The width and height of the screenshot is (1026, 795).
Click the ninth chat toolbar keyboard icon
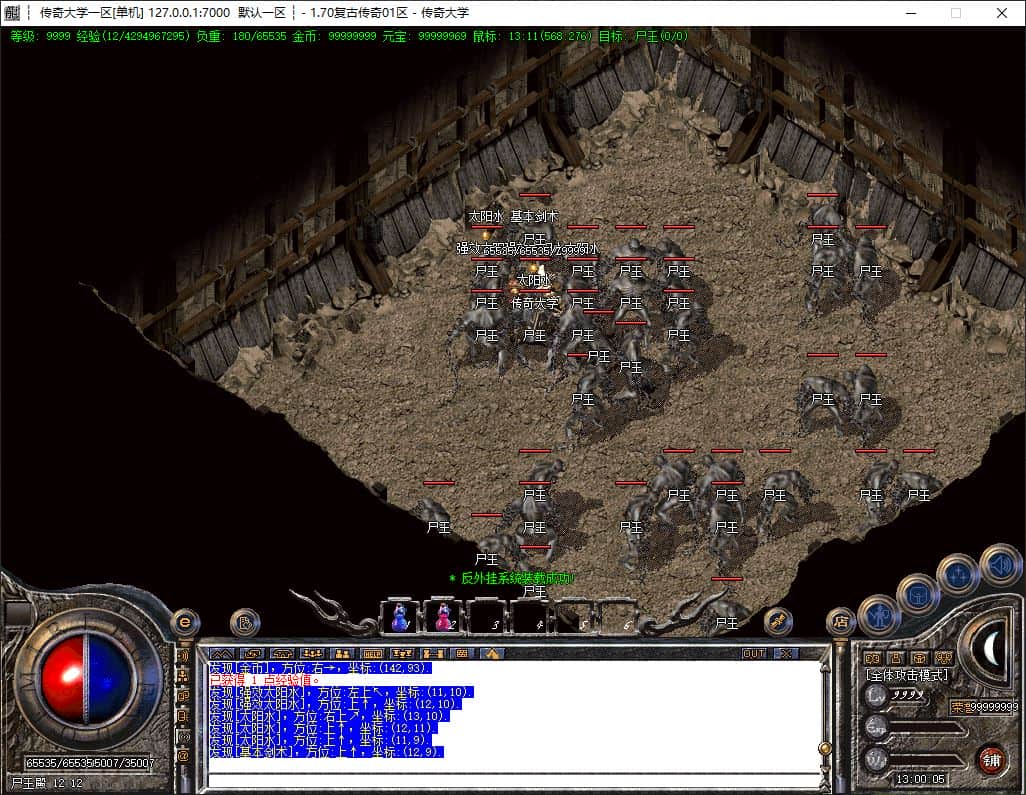click(463, 653)
